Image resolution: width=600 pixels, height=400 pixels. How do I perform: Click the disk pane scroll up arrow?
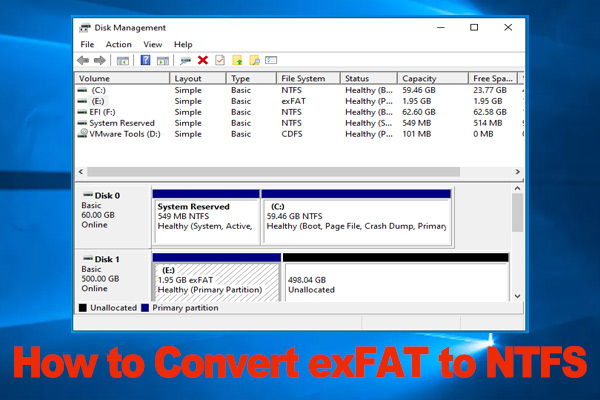(517, 188)
